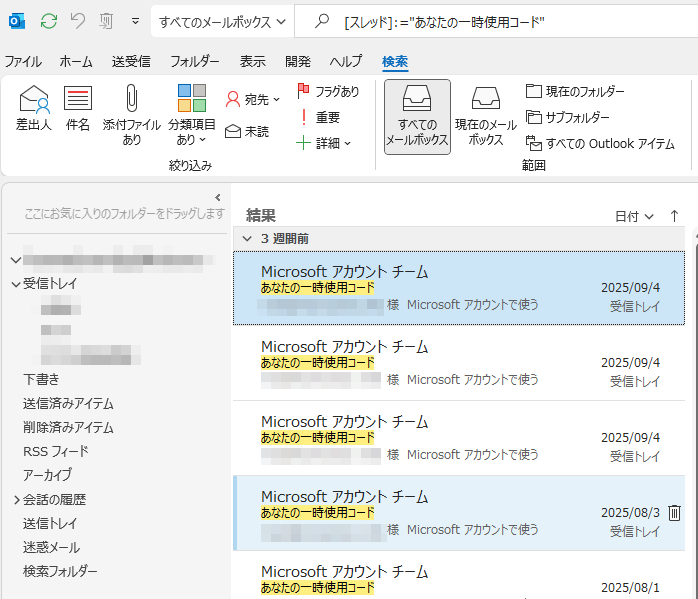
Task: Delete the 2025/08/3 email with trash icon
Action: pos(674,513)
